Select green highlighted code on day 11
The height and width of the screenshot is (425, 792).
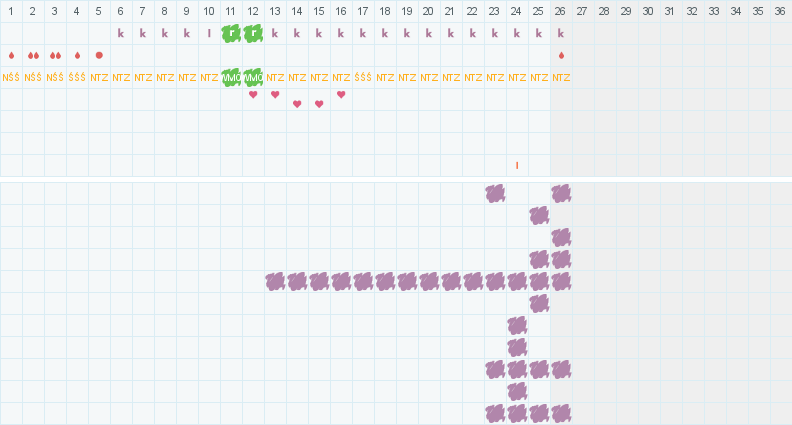[231, 77]
